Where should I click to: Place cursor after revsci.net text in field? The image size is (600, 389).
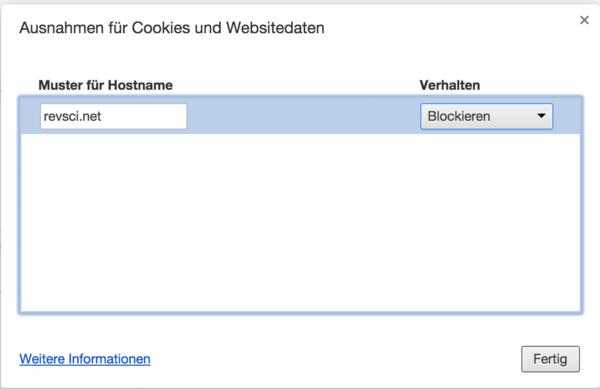(x=103, y=116)
